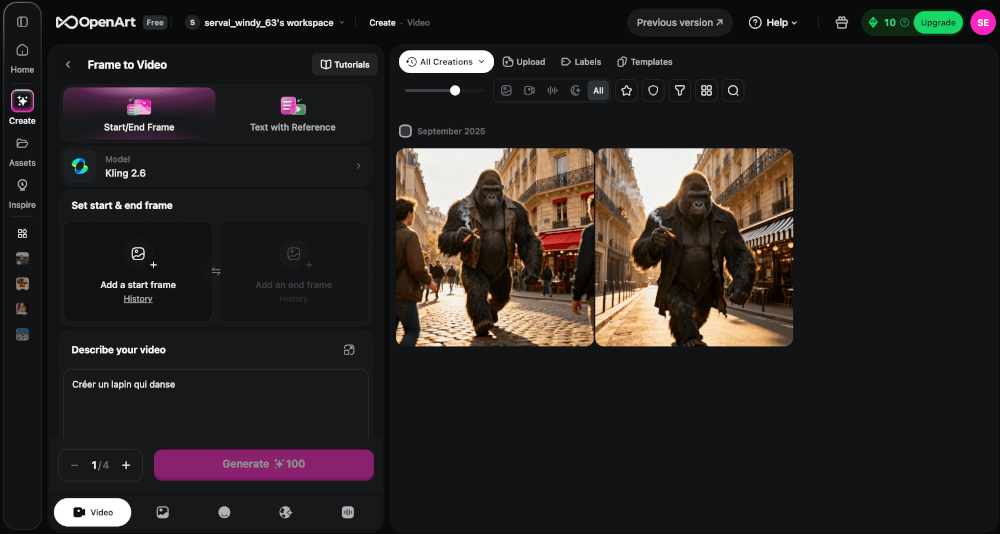Viewport: 1000px width, 534px height.
Task: Select the Video mode tab
Action: [92, 512]
